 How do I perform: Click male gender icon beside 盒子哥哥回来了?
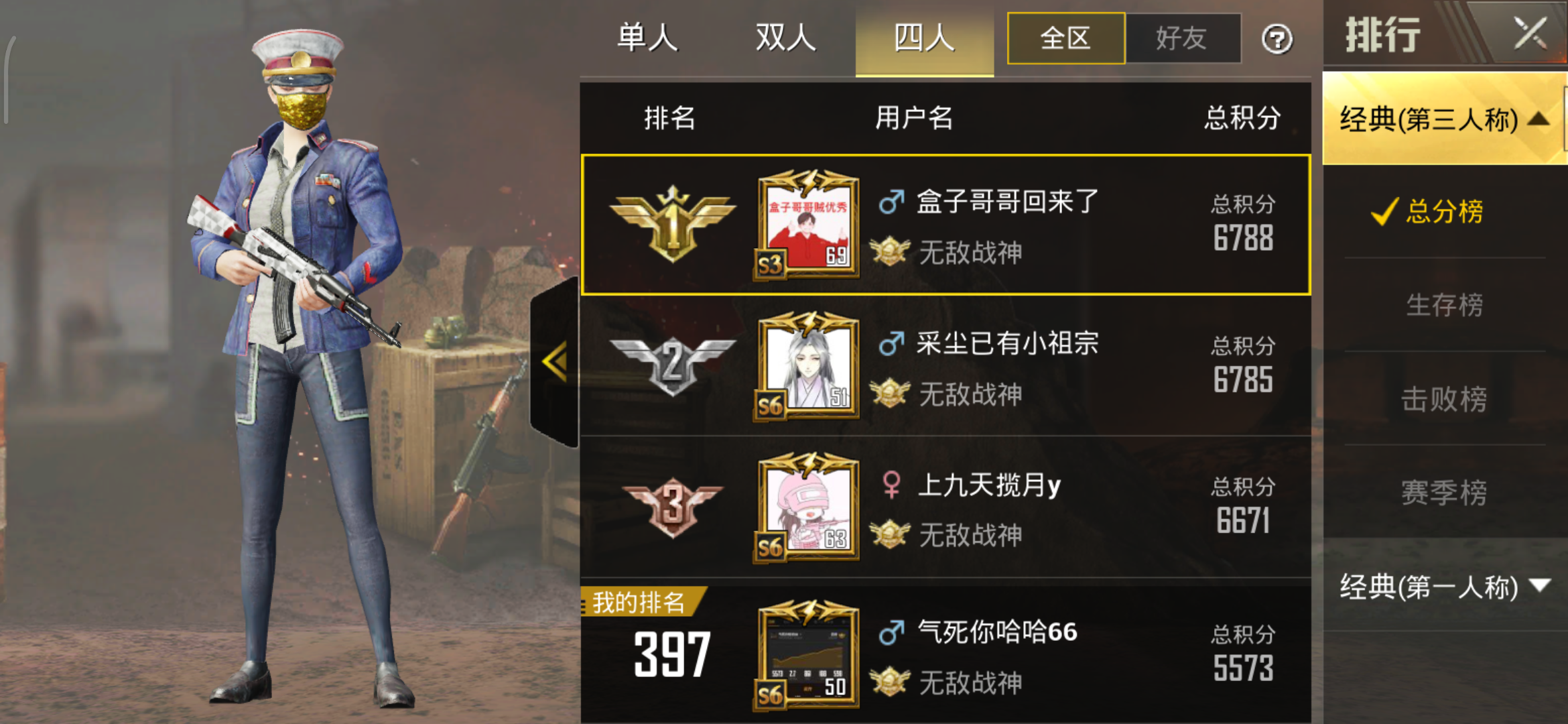tap(891, 201)
